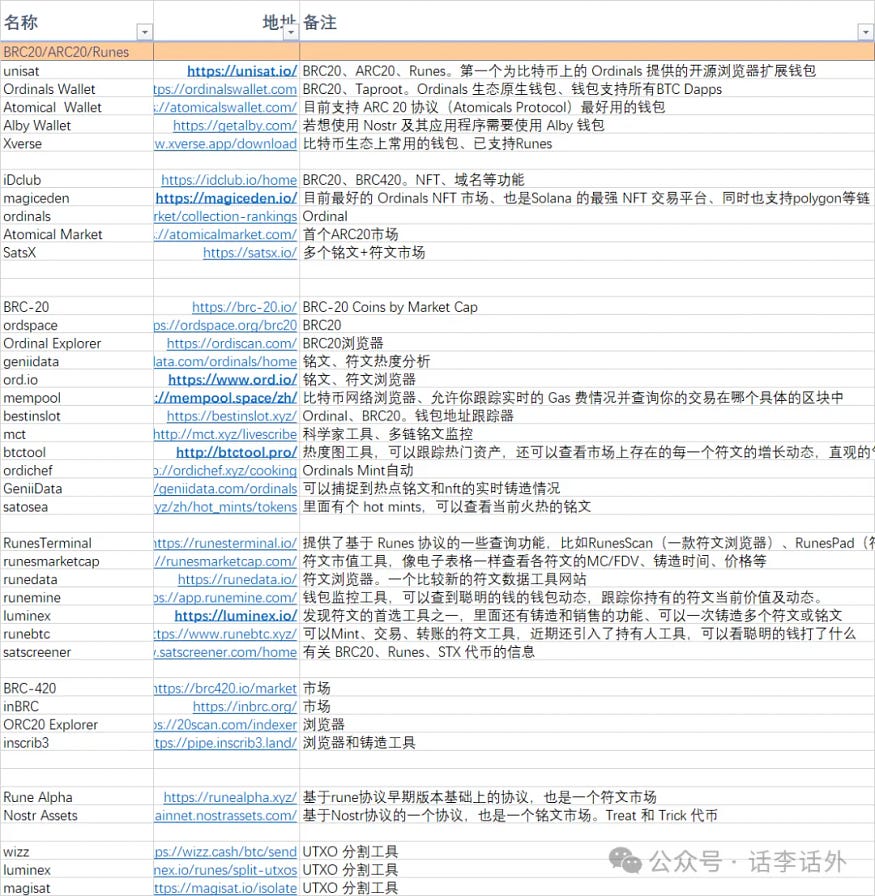Open the https://inbrc.org/ link

pyautogui.click(x=245, y=707)
